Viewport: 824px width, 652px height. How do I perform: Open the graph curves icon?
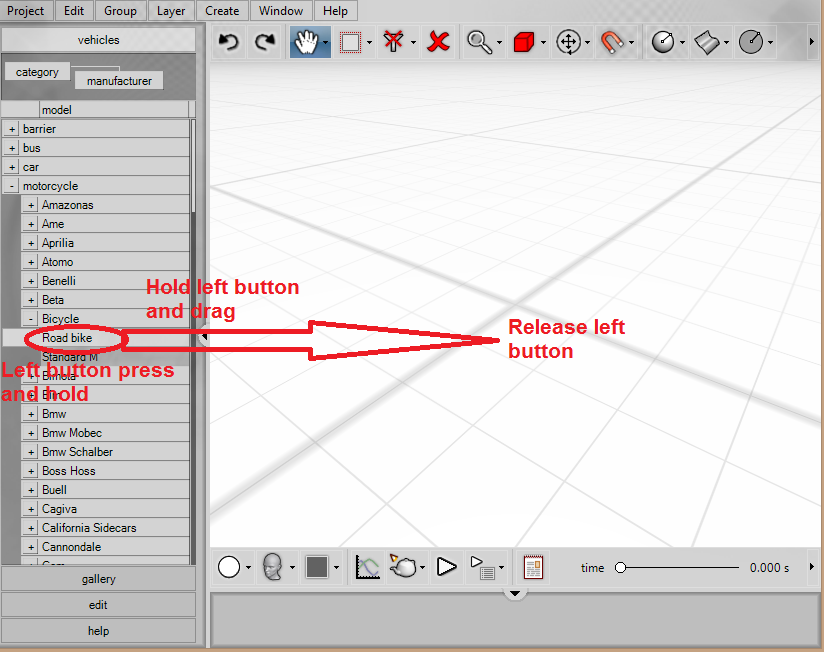(367, 567)
